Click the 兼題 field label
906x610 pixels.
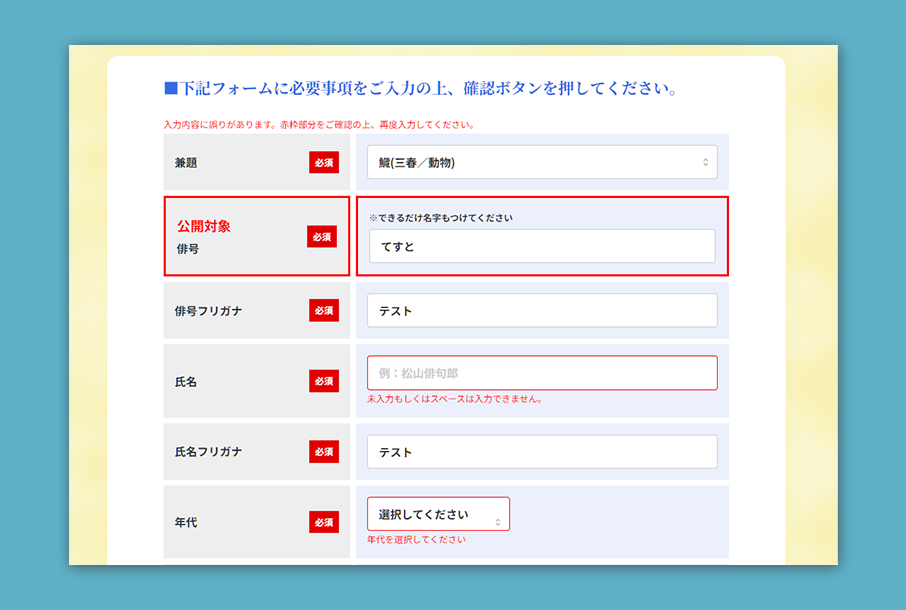point(186,162)
